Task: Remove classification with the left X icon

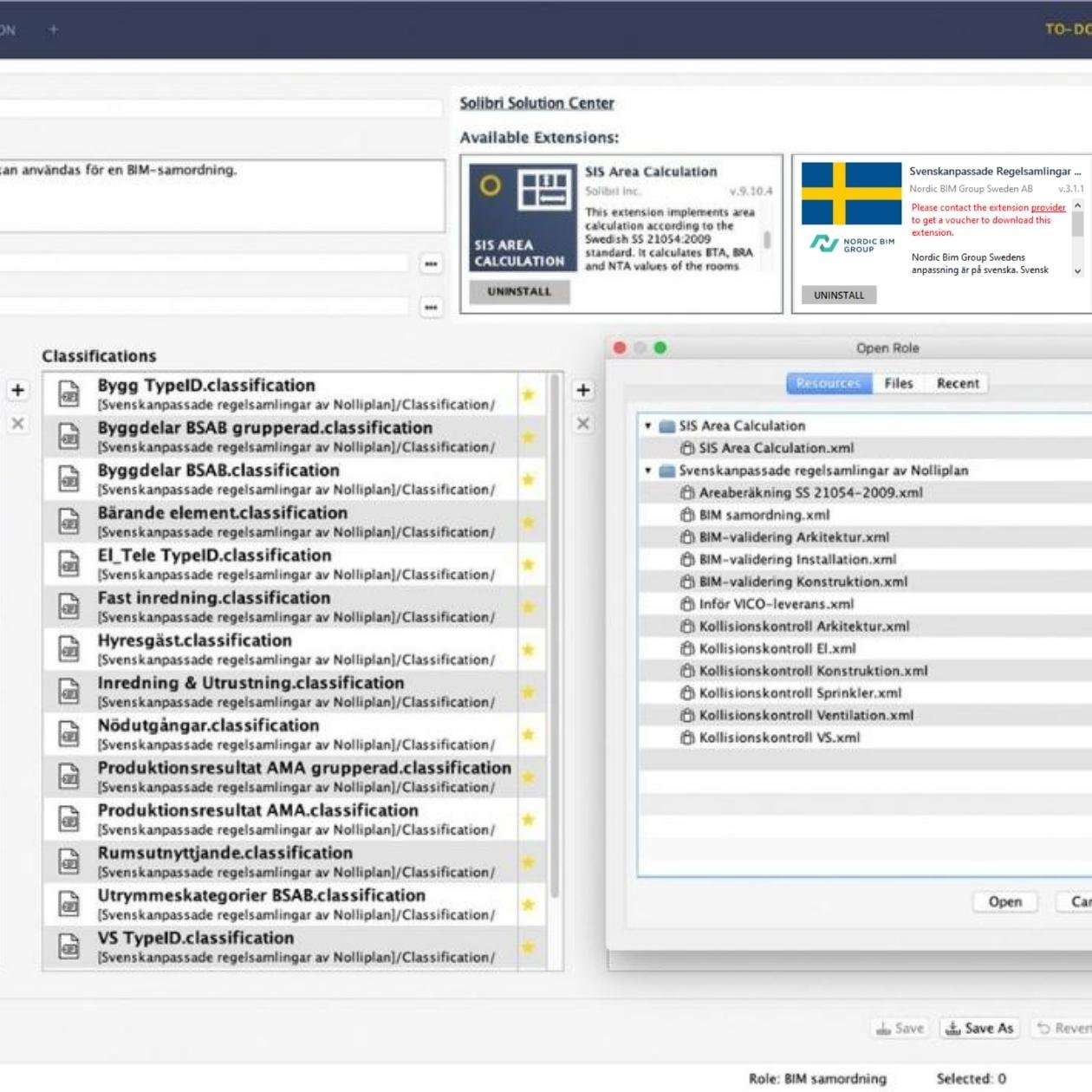Action: pos(17,423)
